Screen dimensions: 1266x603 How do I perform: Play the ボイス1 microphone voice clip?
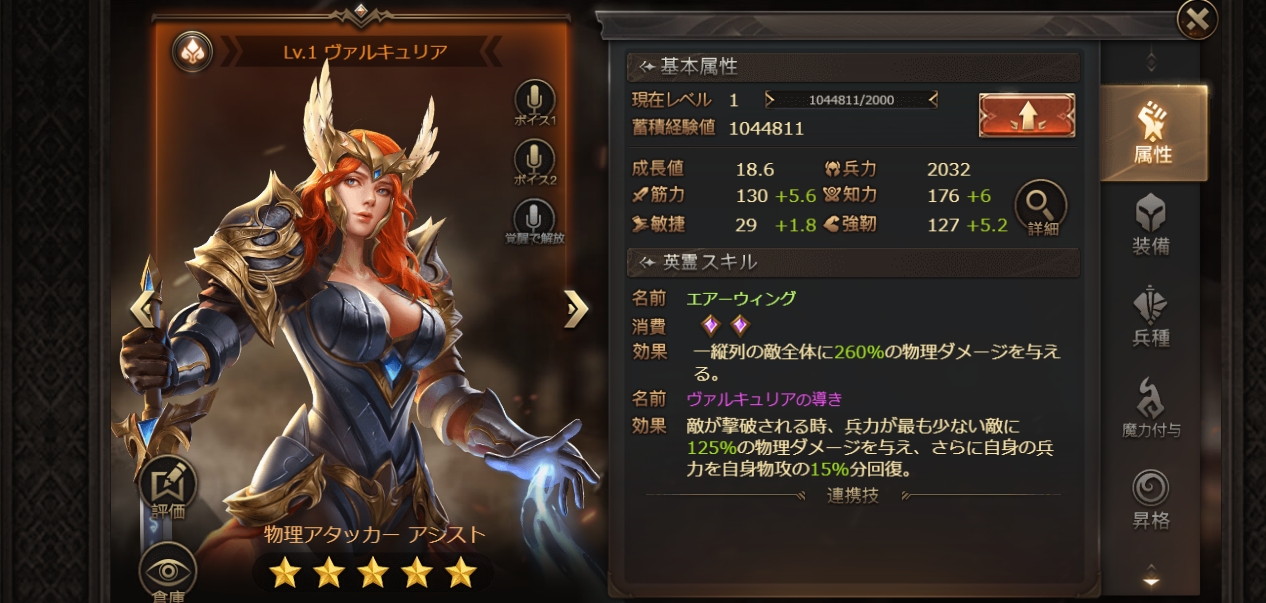coord(535,100)
